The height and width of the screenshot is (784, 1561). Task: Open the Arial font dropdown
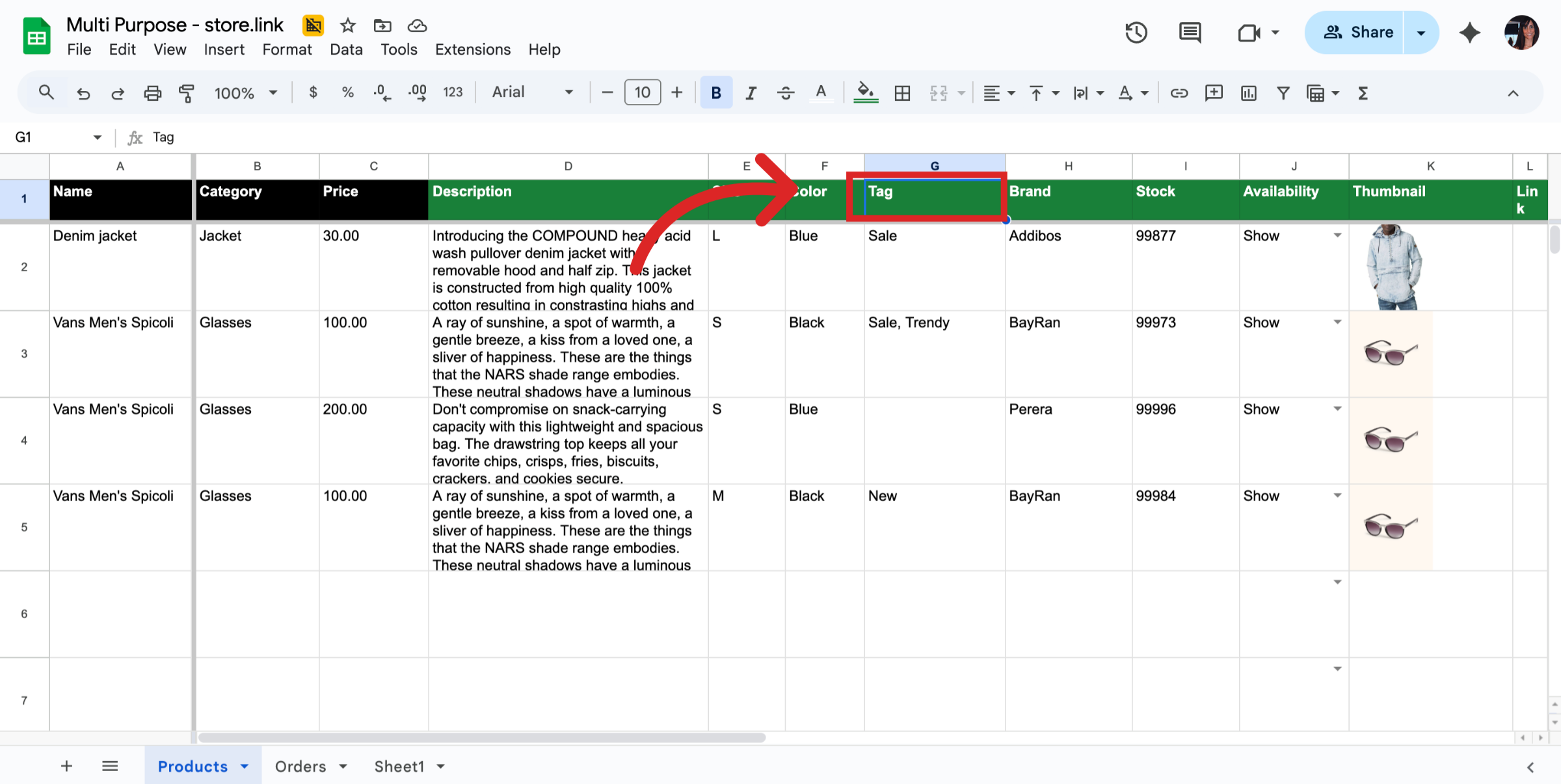tap(532, 92)
